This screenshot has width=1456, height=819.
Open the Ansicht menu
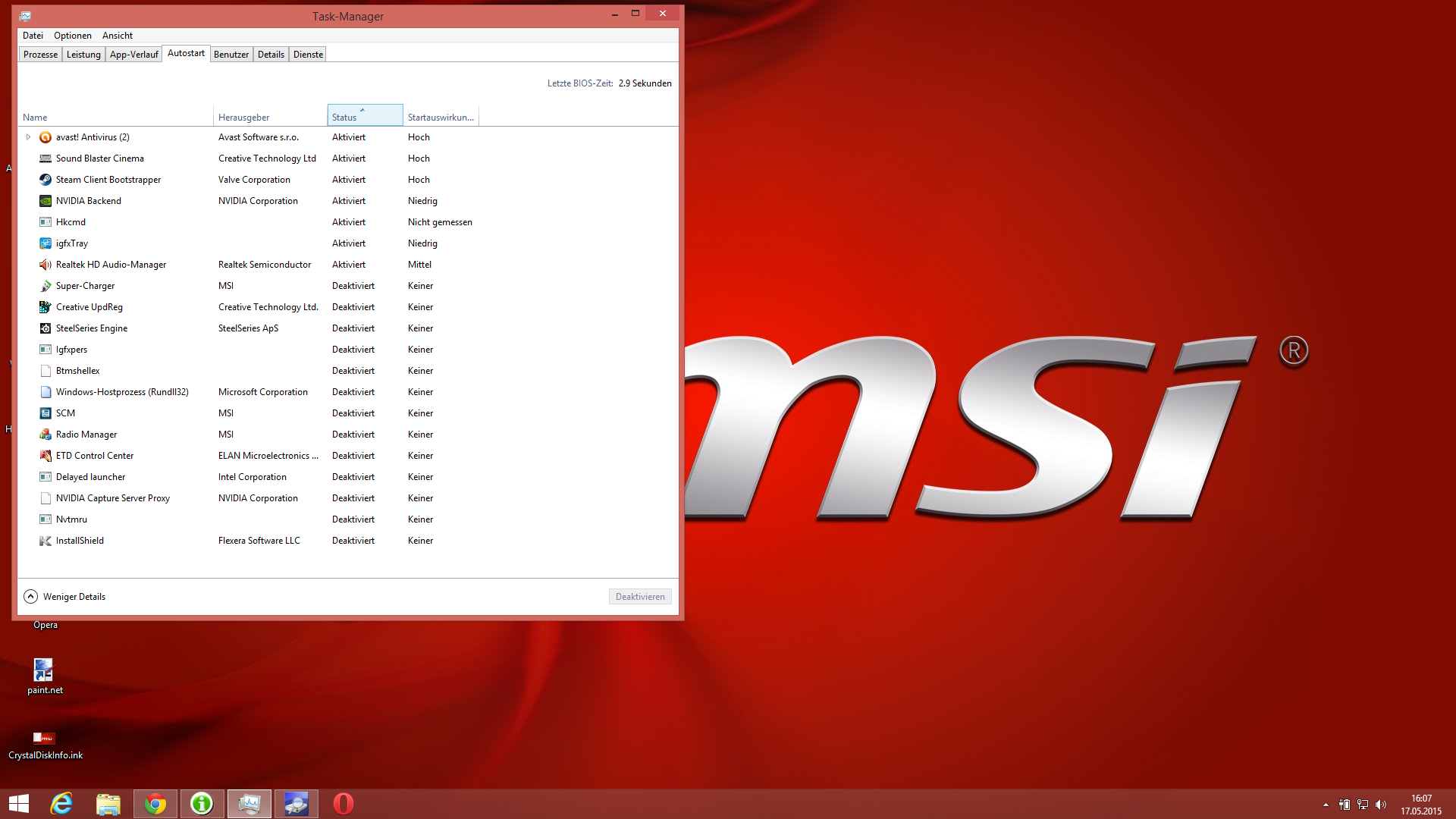click(118, 36)
